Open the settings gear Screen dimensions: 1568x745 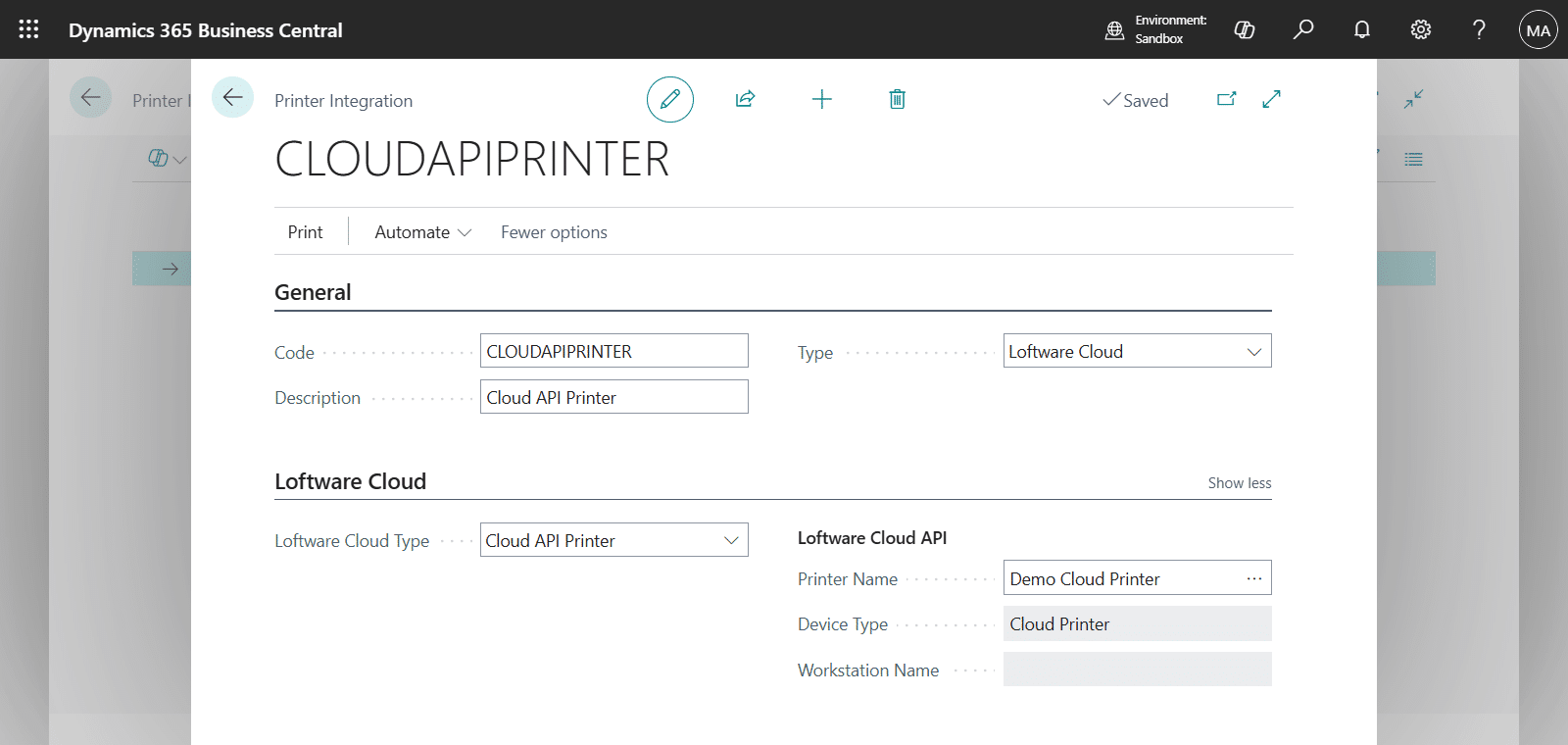(1421, 29)
